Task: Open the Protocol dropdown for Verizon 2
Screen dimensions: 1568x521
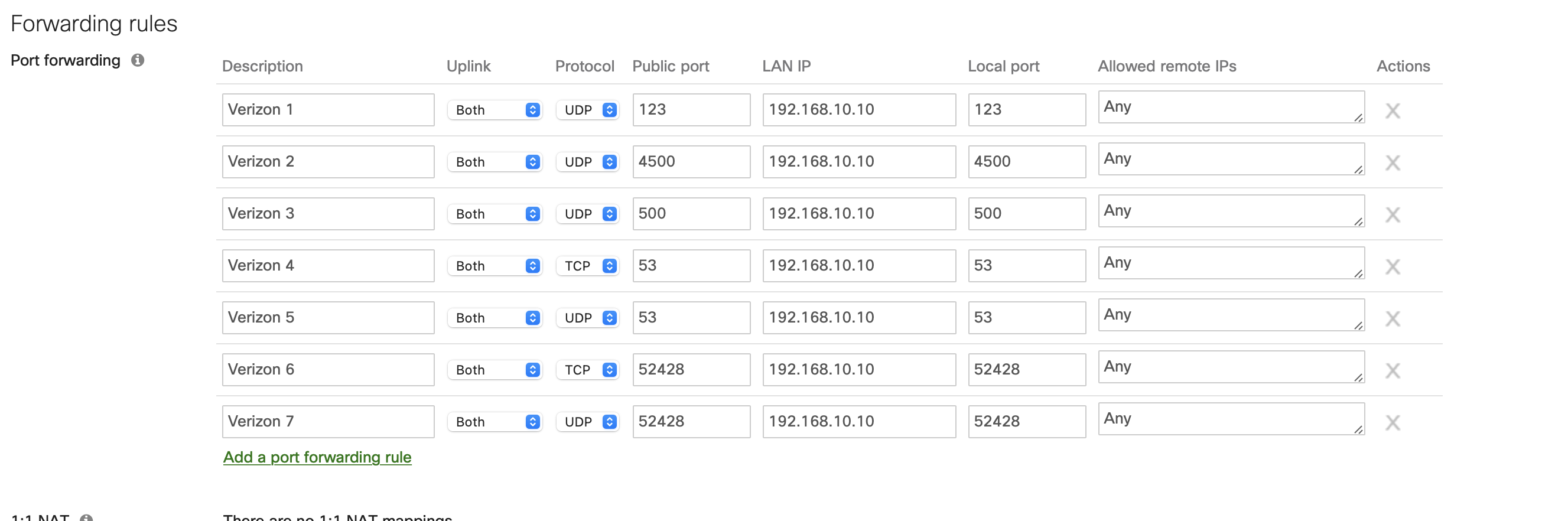Action: pos(587,162)
